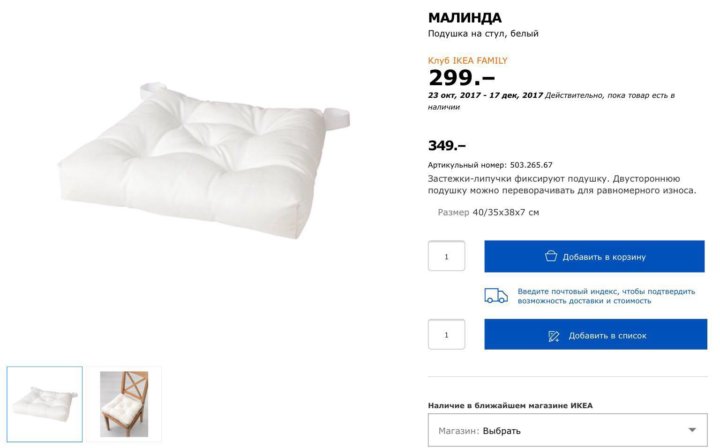Click the МАЛИНДА product title
The width and height of the screenshot is (720, 448).
pyautogui.click(x=465, y=18)
